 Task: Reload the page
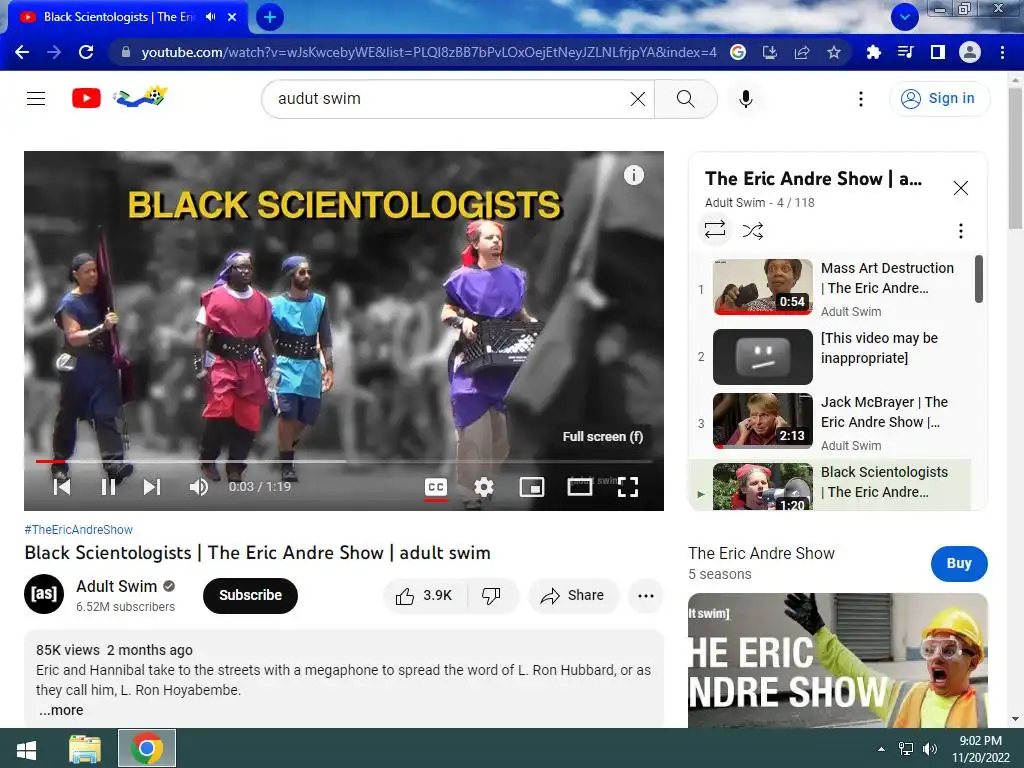coord(86,52)
